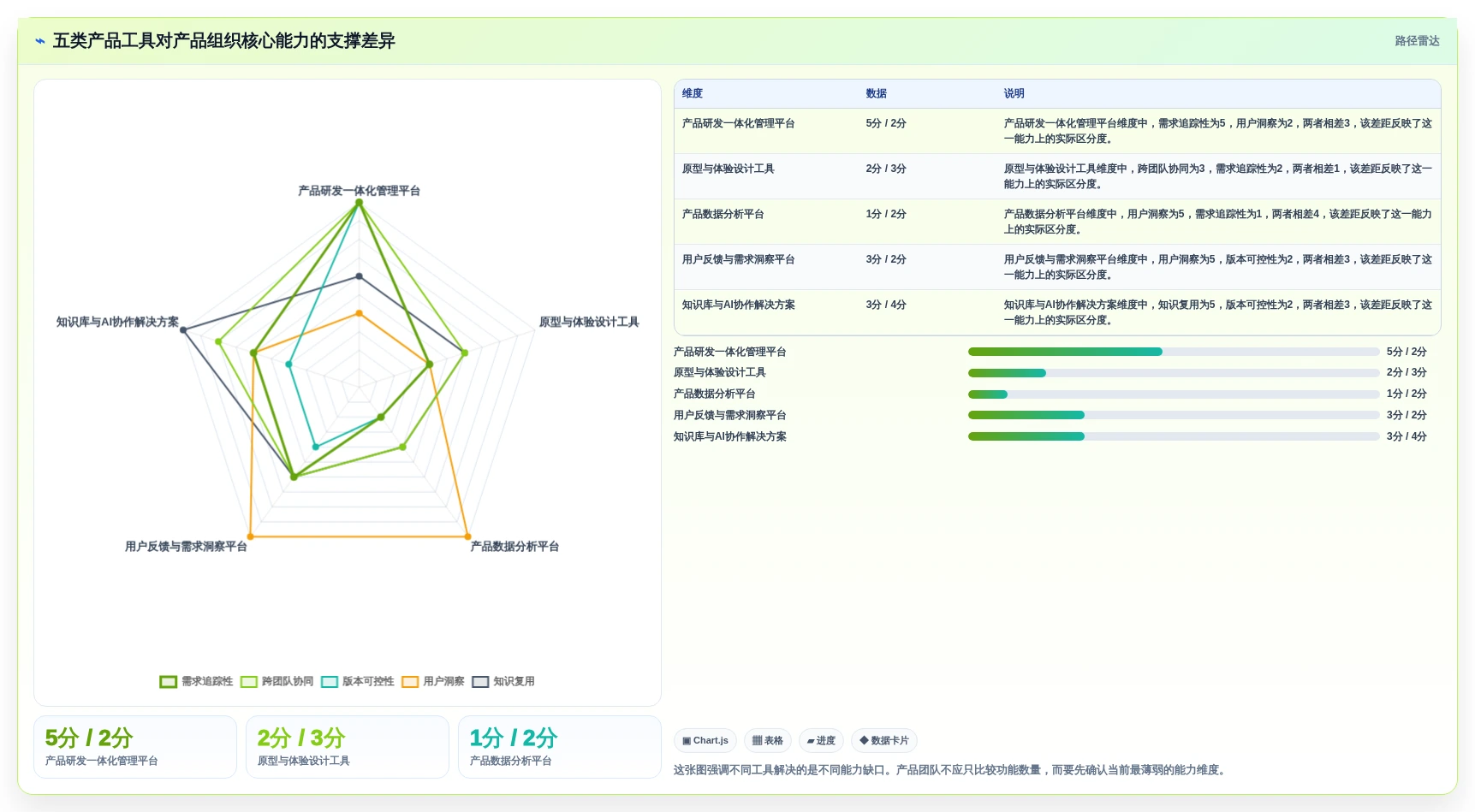Select the 原型与体验设计工具 table row
The image size is (1475, 812).
(1057, 176)
